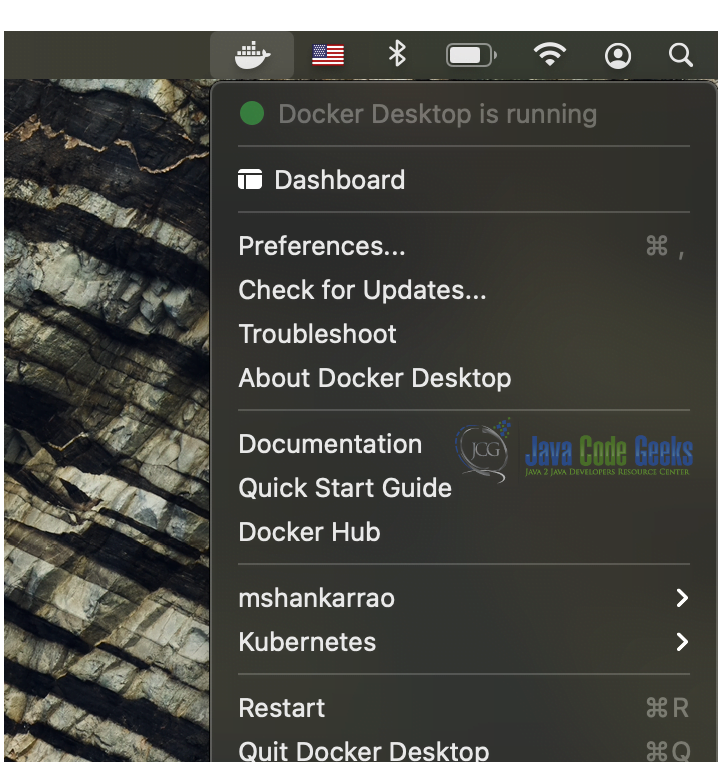Open Preferences... from the Docker menu
The width and height of the screenshot is (718, 762).
[x=464, y=246]
